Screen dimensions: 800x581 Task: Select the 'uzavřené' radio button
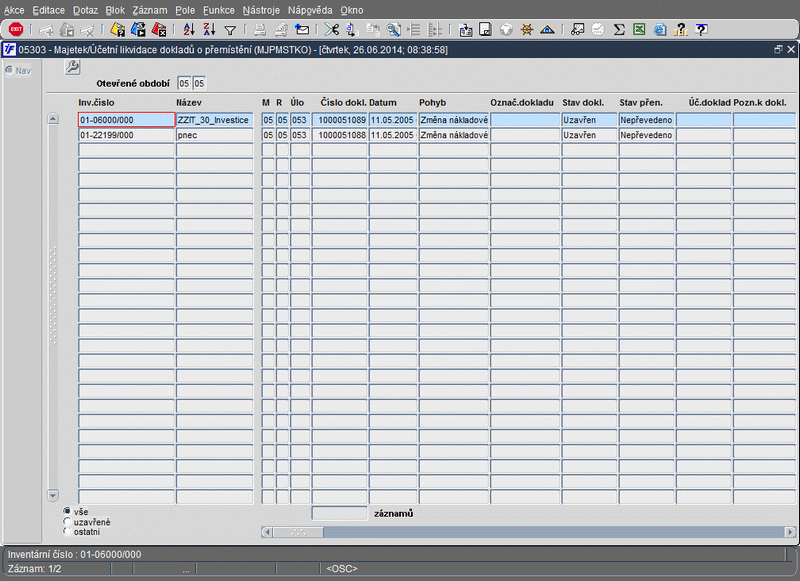pos(67,521)
